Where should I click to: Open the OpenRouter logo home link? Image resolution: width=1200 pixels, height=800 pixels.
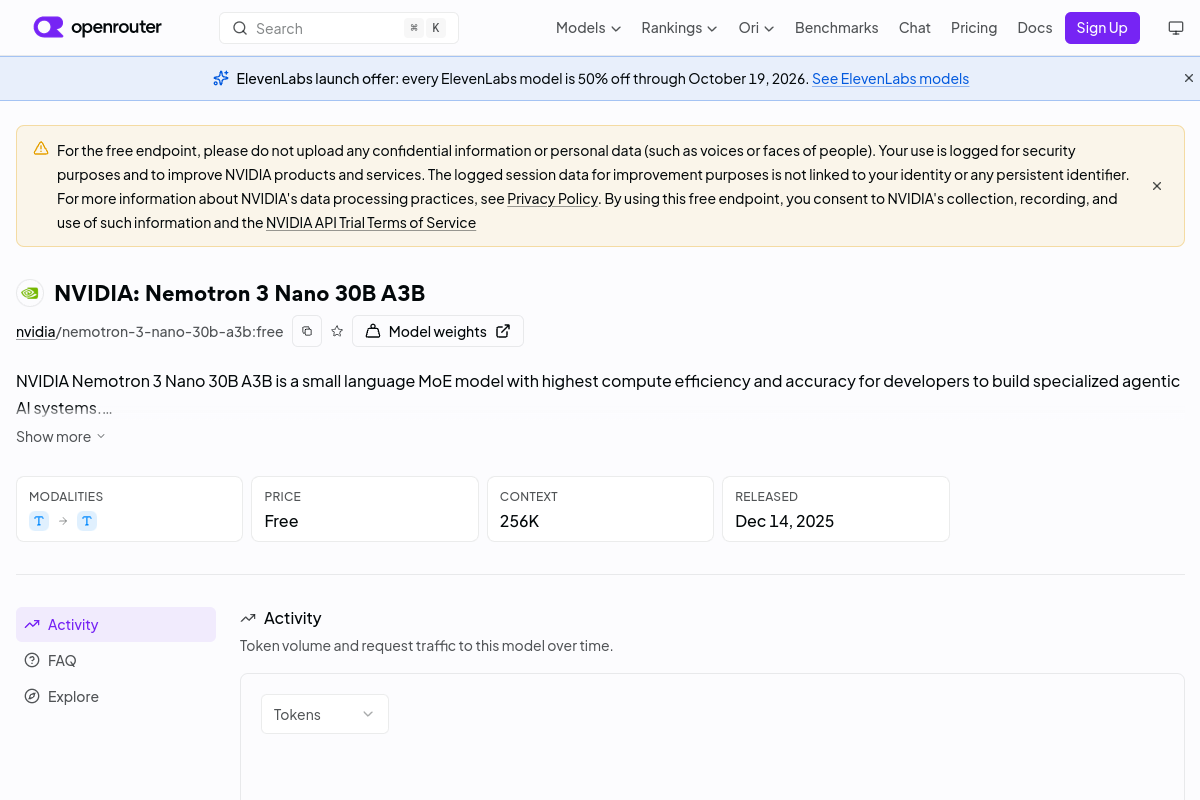point(97,28)
